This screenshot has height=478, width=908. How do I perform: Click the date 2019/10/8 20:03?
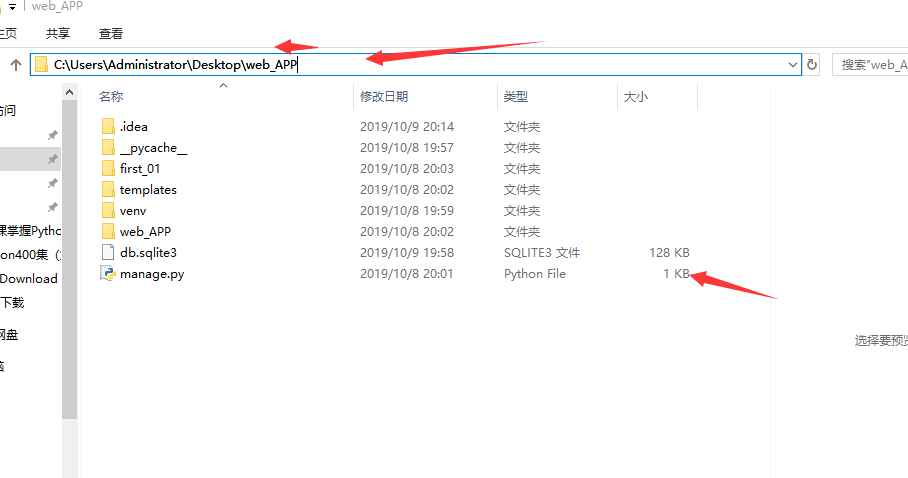coord(407,169)
